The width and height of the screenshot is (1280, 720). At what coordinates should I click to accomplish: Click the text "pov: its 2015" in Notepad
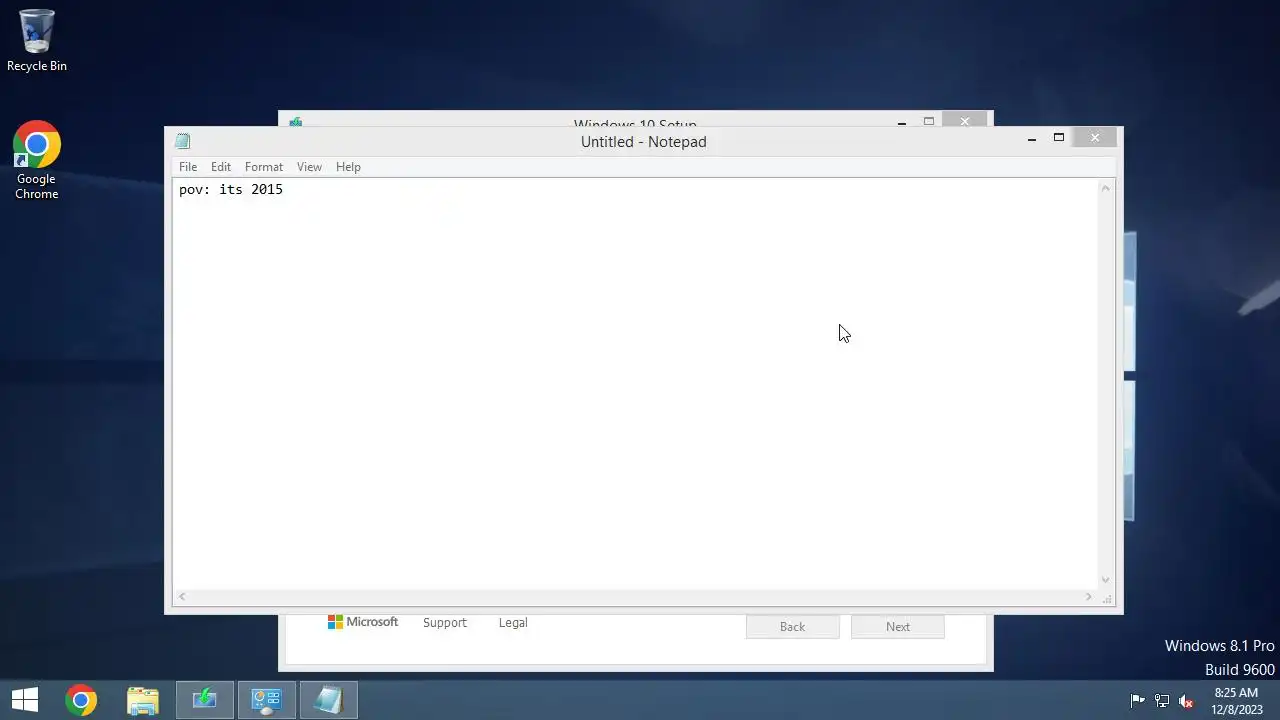click(231, 189)
